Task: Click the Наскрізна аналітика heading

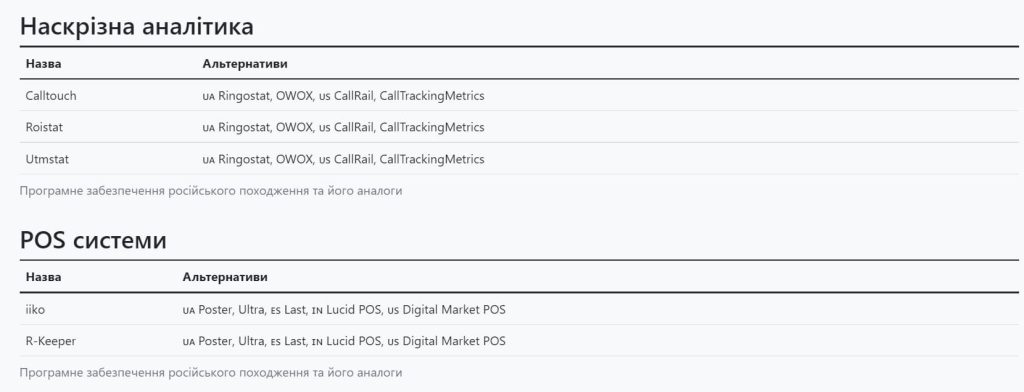Action: click(136, 27)
